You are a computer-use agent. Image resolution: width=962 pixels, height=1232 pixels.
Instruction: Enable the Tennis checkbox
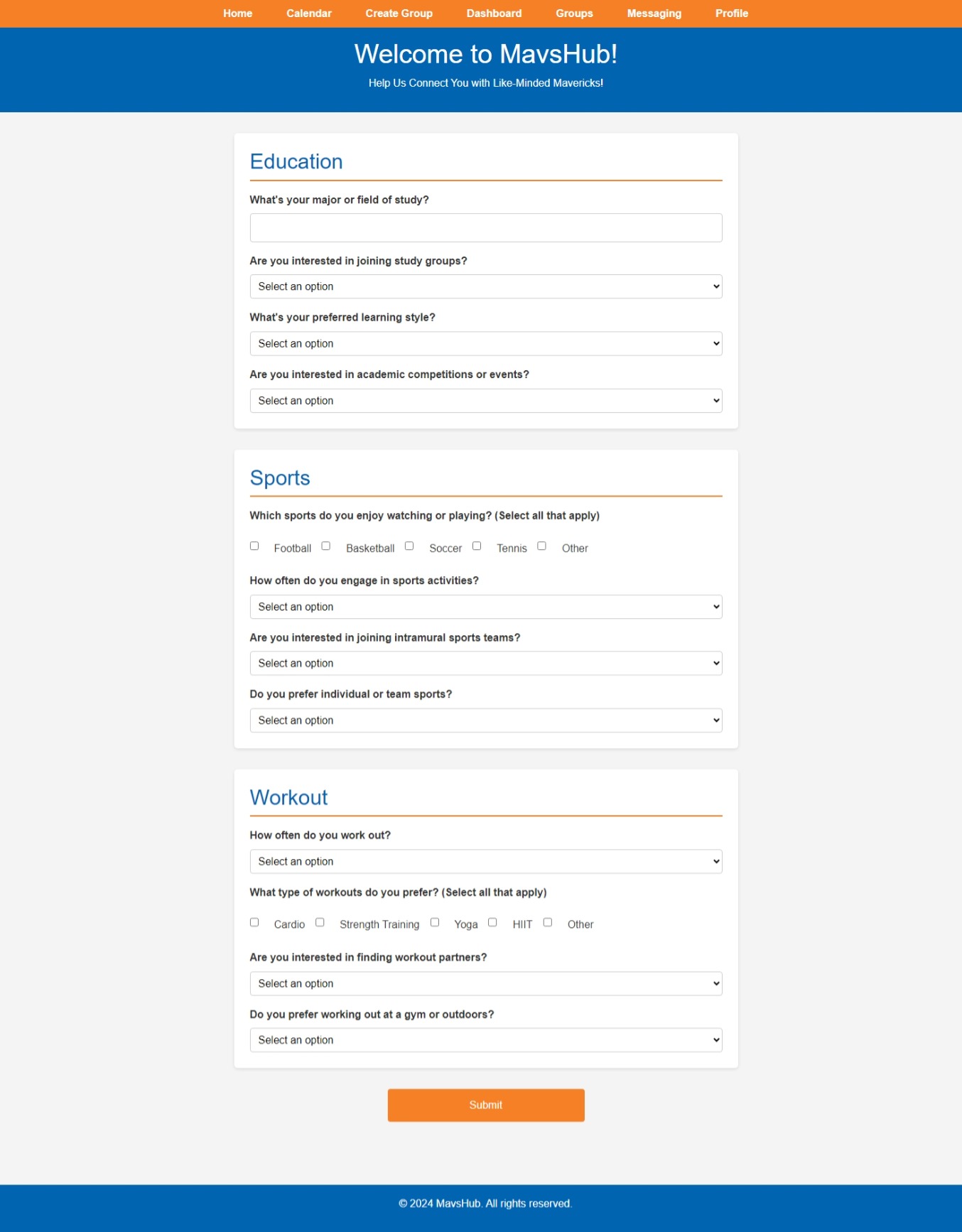click(477, 546)
